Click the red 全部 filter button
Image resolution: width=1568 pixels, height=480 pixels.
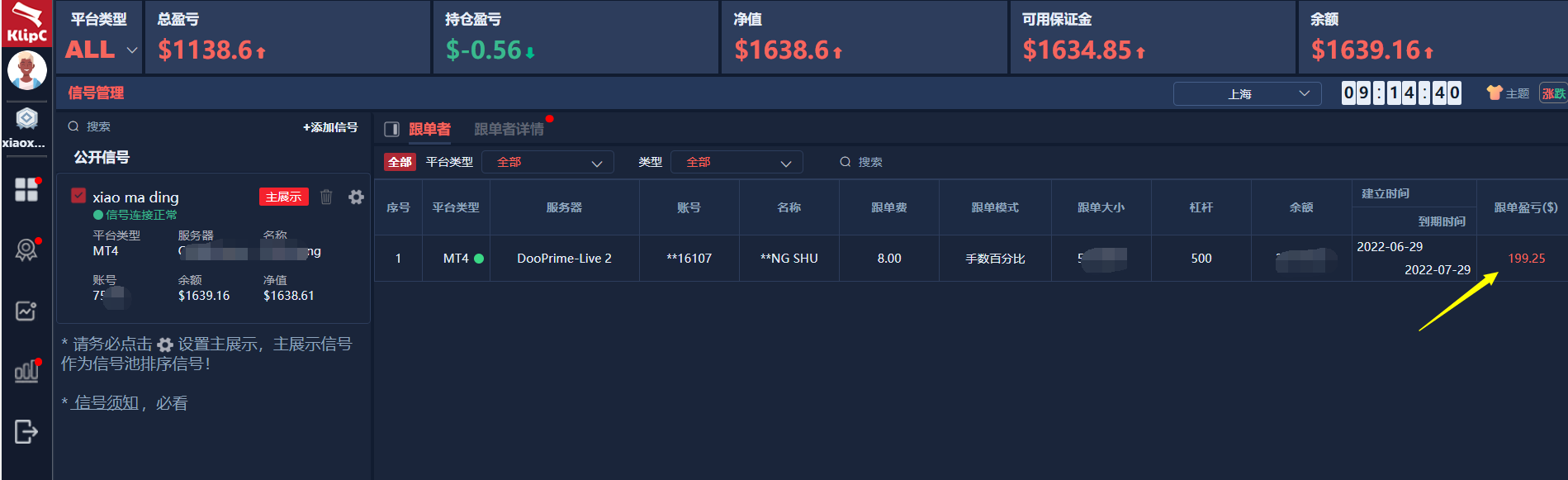tap(400, 162)
